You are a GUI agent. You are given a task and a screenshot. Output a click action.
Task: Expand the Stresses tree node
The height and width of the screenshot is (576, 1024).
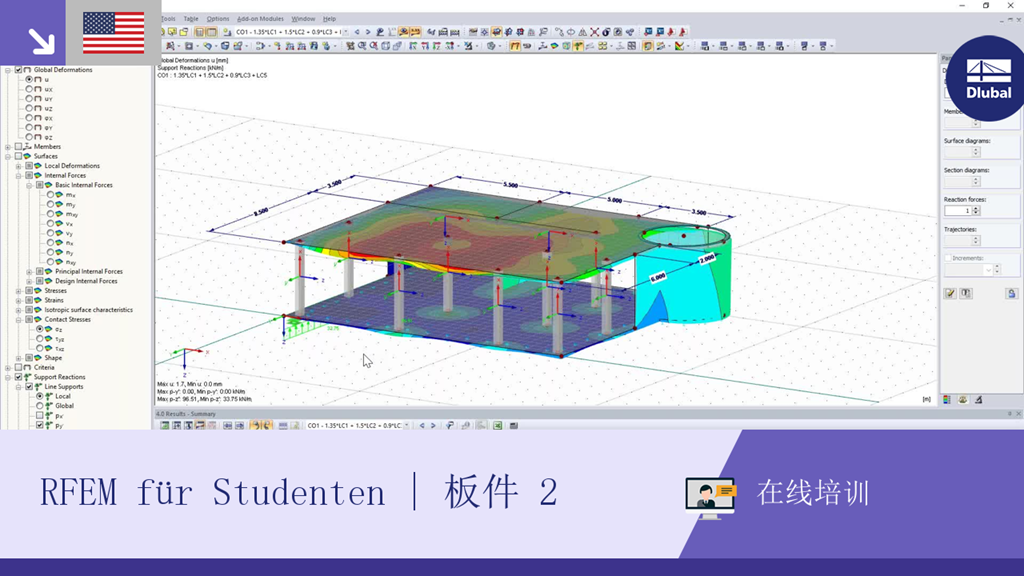coord(19,291)
